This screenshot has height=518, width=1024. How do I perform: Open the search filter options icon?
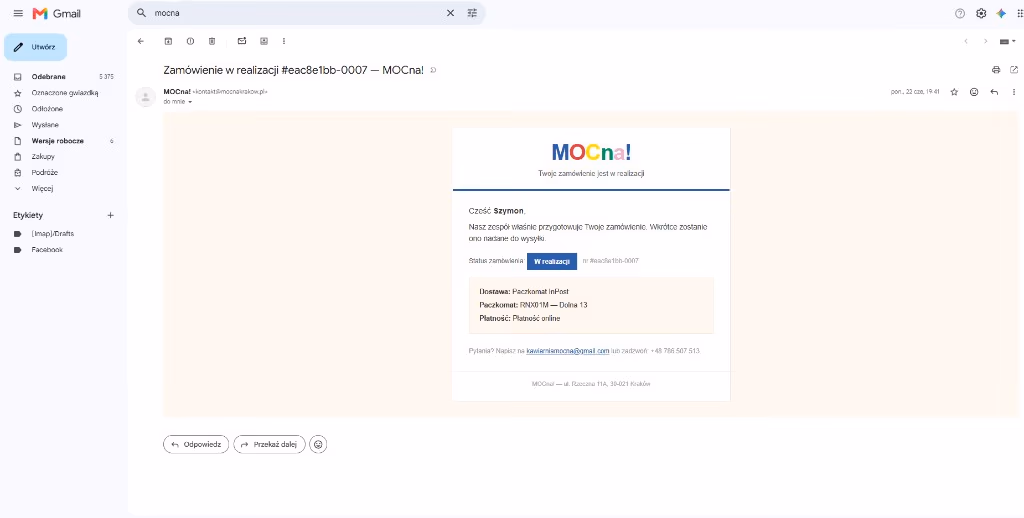coord(472,13)
